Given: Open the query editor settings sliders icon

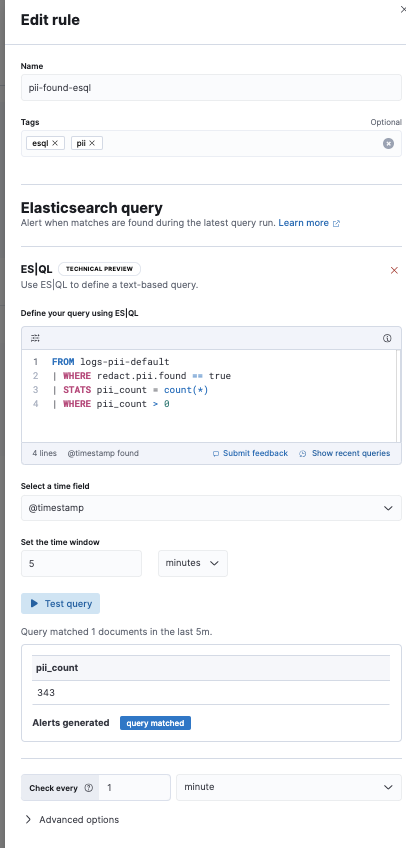Looking at the screenshot, I should coord(35,338).
